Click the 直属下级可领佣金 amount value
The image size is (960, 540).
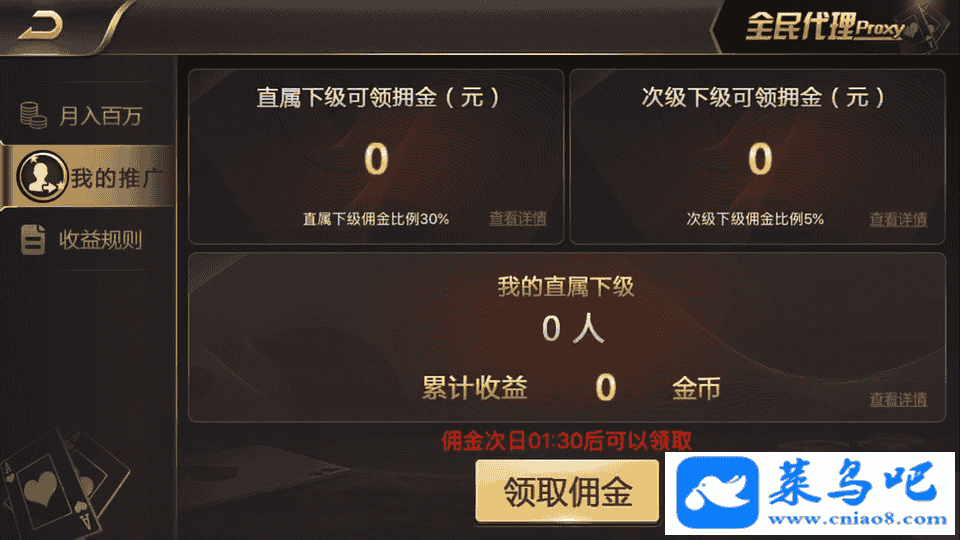point(376,159)
